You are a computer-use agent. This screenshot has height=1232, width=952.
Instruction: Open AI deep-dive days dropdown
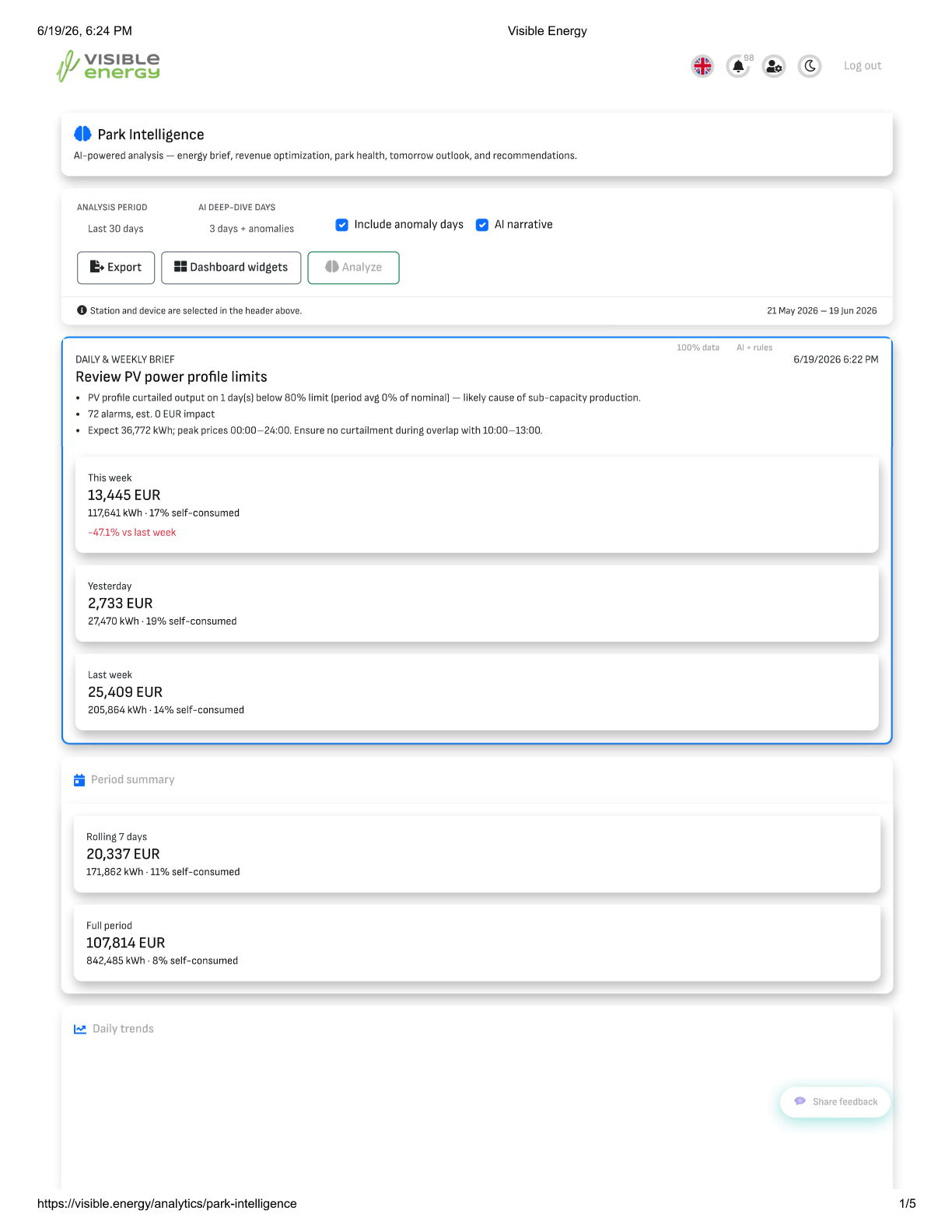coord(253,229)
